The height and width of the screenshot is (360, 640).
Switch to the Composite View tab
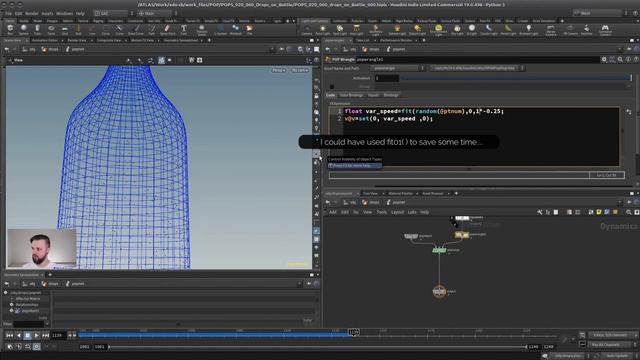109,40
